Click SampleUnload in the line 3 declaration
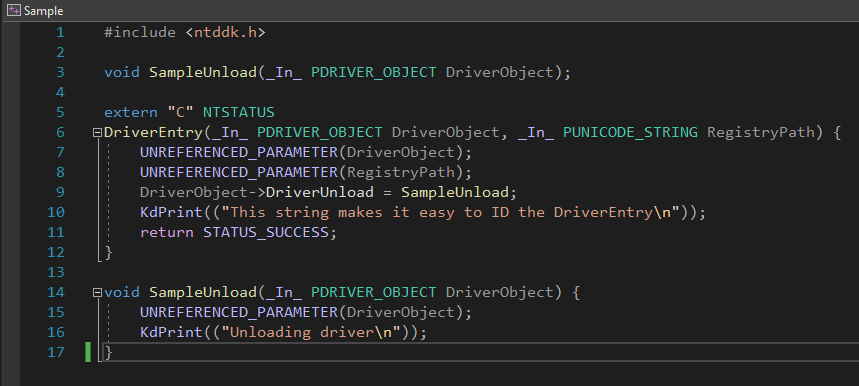This screenshot has width=859, height=386. coord(203,72)
